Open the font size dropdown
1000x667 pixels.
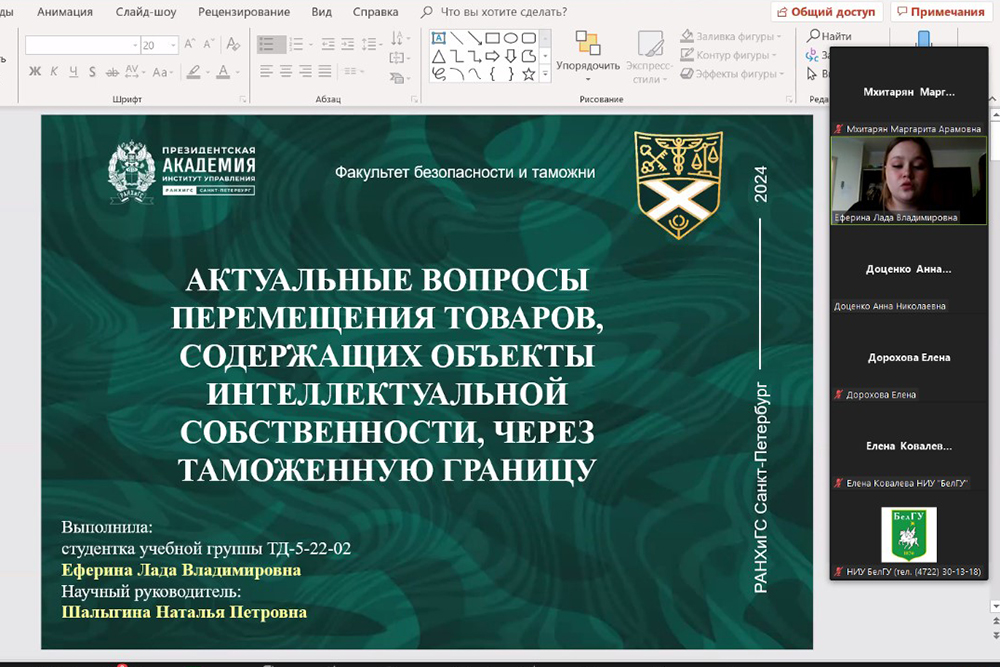(173, 46)
